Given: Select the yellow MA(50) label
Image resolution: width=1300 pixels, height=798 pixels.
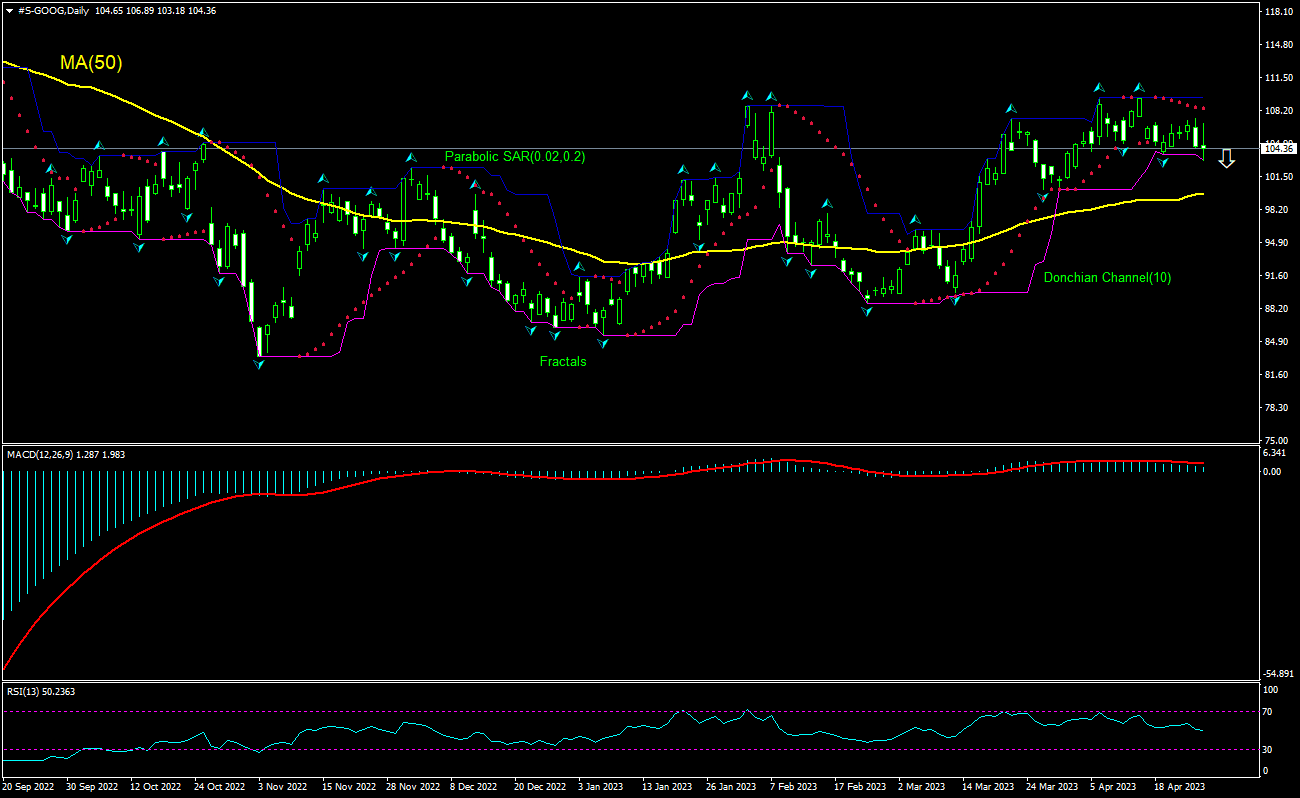Looking at the screenshot, I should click(x=91, y=63).
